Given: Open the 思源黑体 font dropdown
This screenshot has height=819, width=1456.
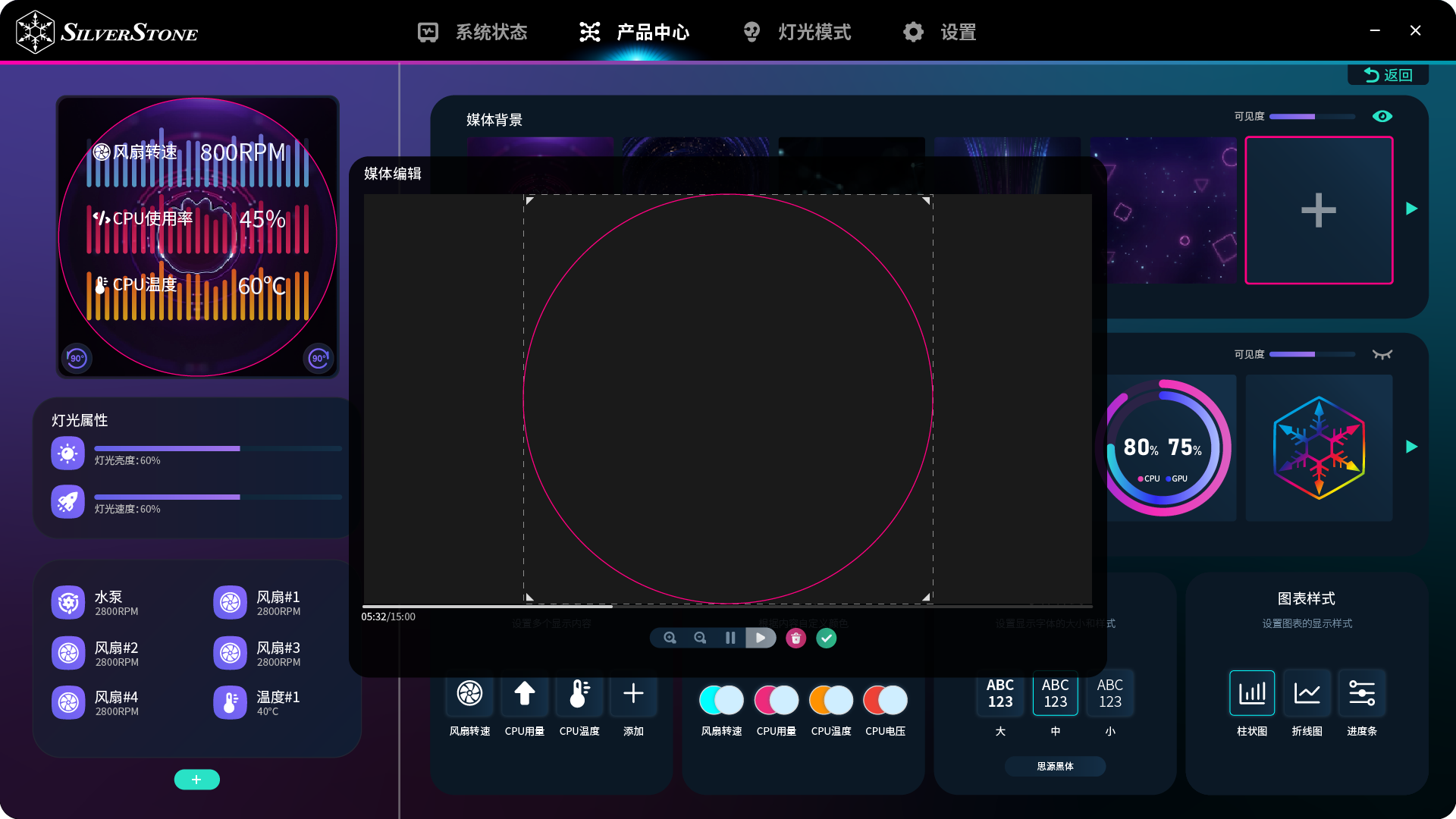Looking at the screenshot, I should click(x=1055, y=766).
